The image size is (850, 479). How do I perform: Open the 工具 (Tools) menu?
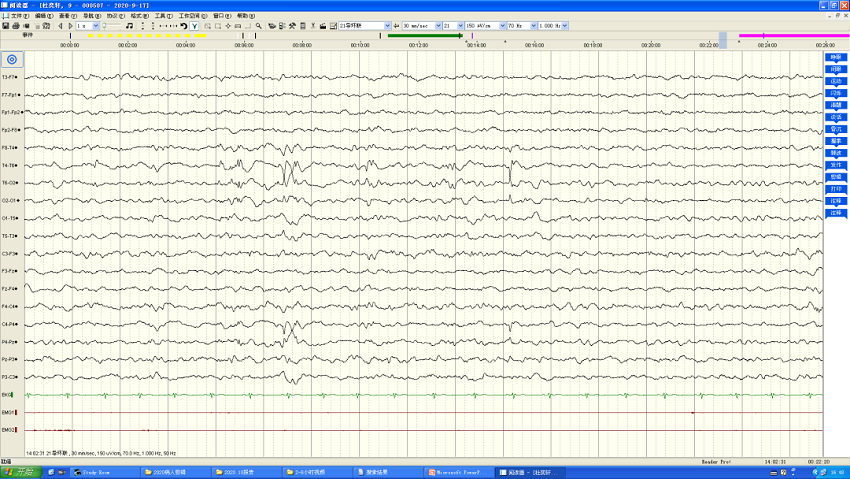click(162, 16)
